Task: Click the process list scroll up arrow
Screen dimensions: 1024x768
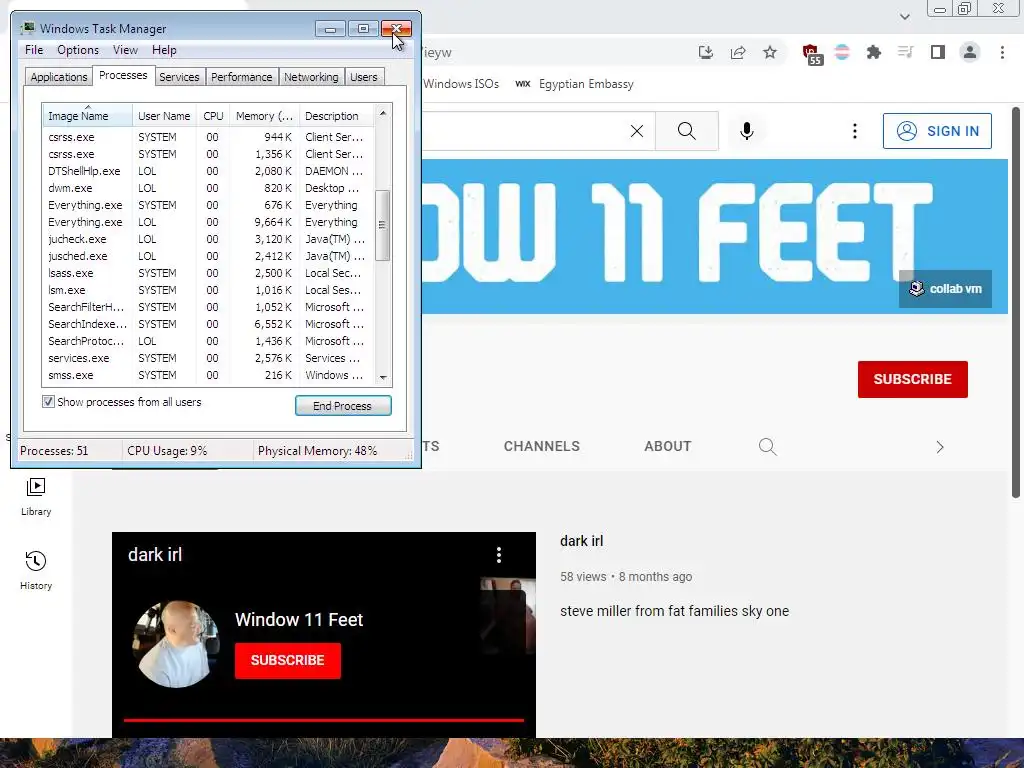Action: tap(383, 114)
